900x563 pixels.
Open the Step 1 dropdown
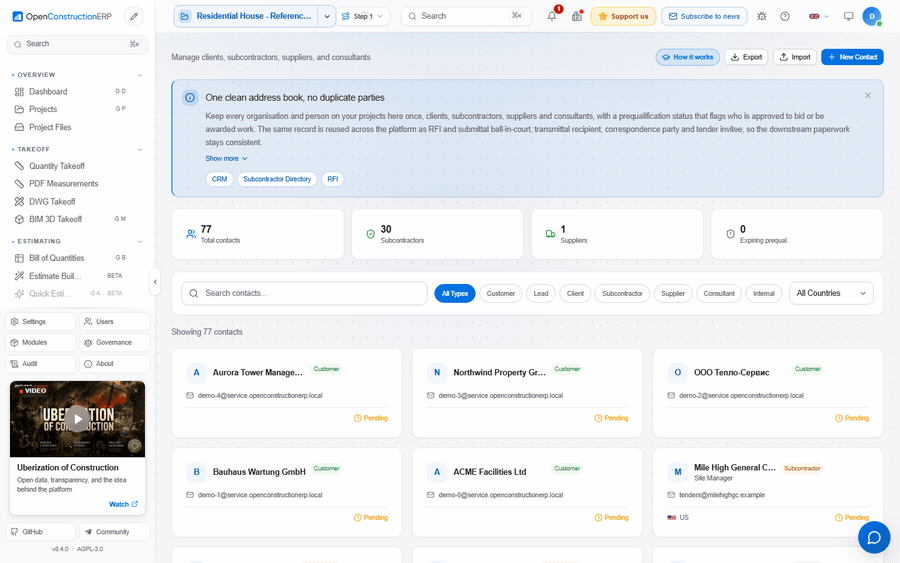(363, 16)
